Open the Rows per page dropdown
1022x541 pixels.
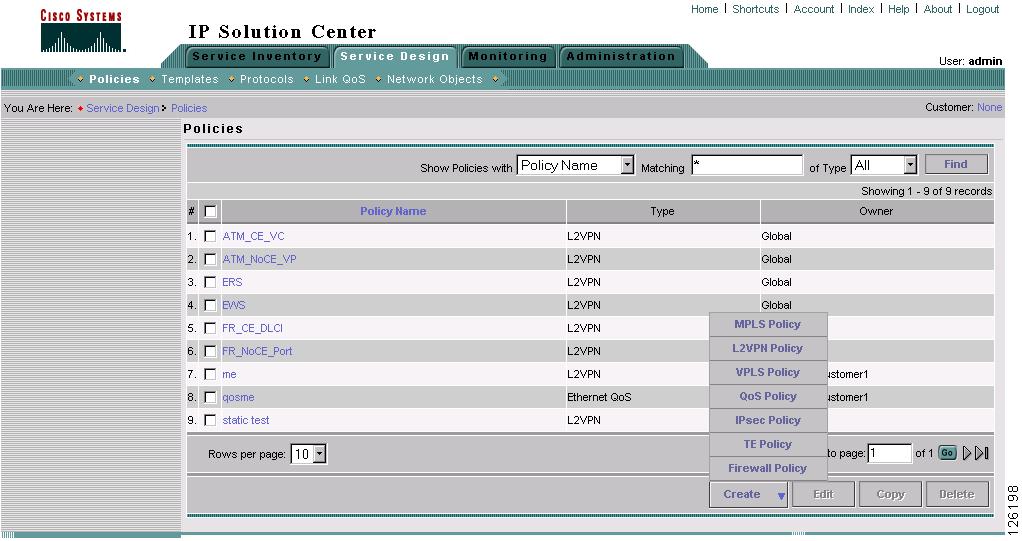point(308,454)
